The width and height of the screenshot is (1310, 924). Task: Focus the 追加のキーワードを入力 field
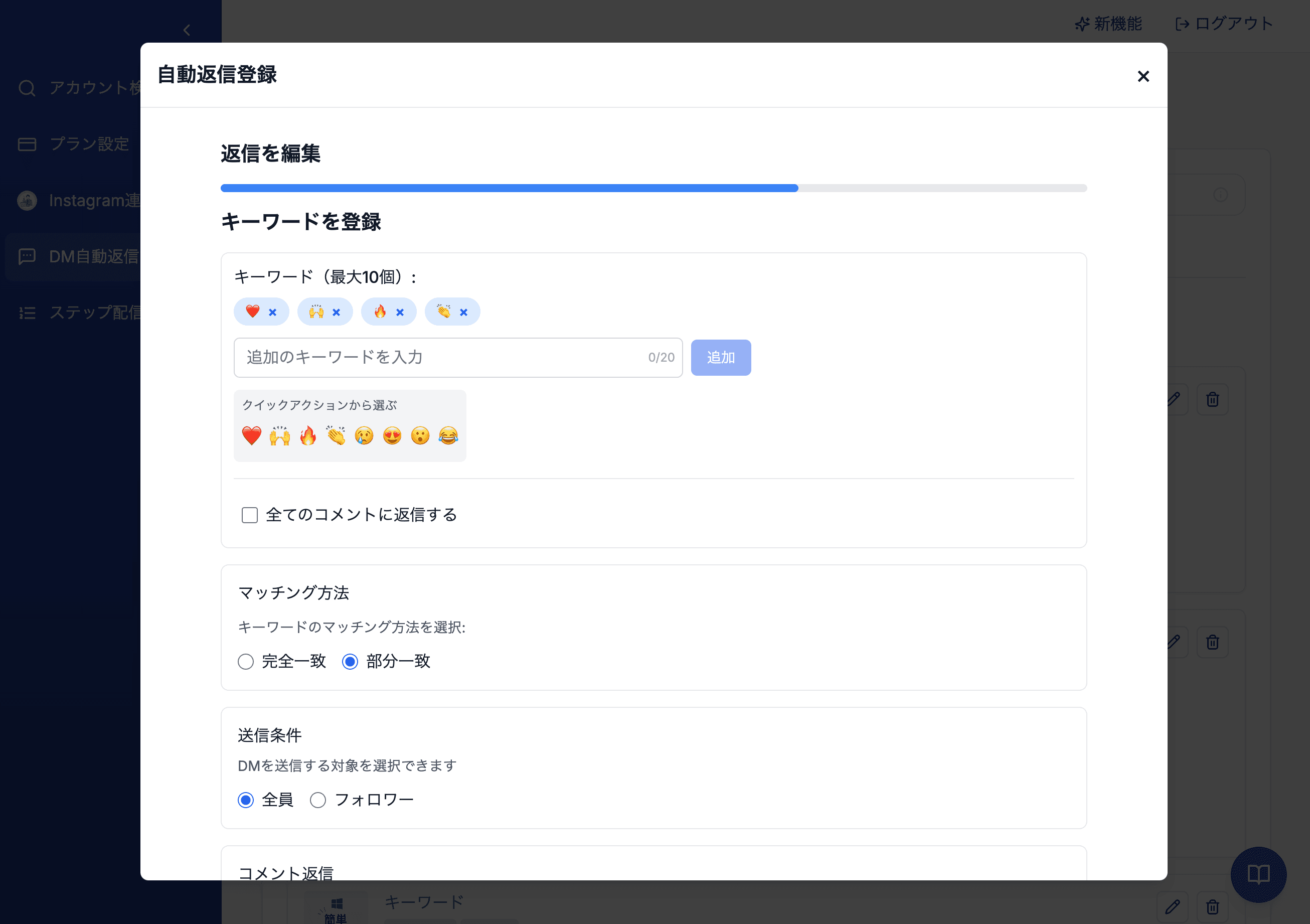[458, 357]
